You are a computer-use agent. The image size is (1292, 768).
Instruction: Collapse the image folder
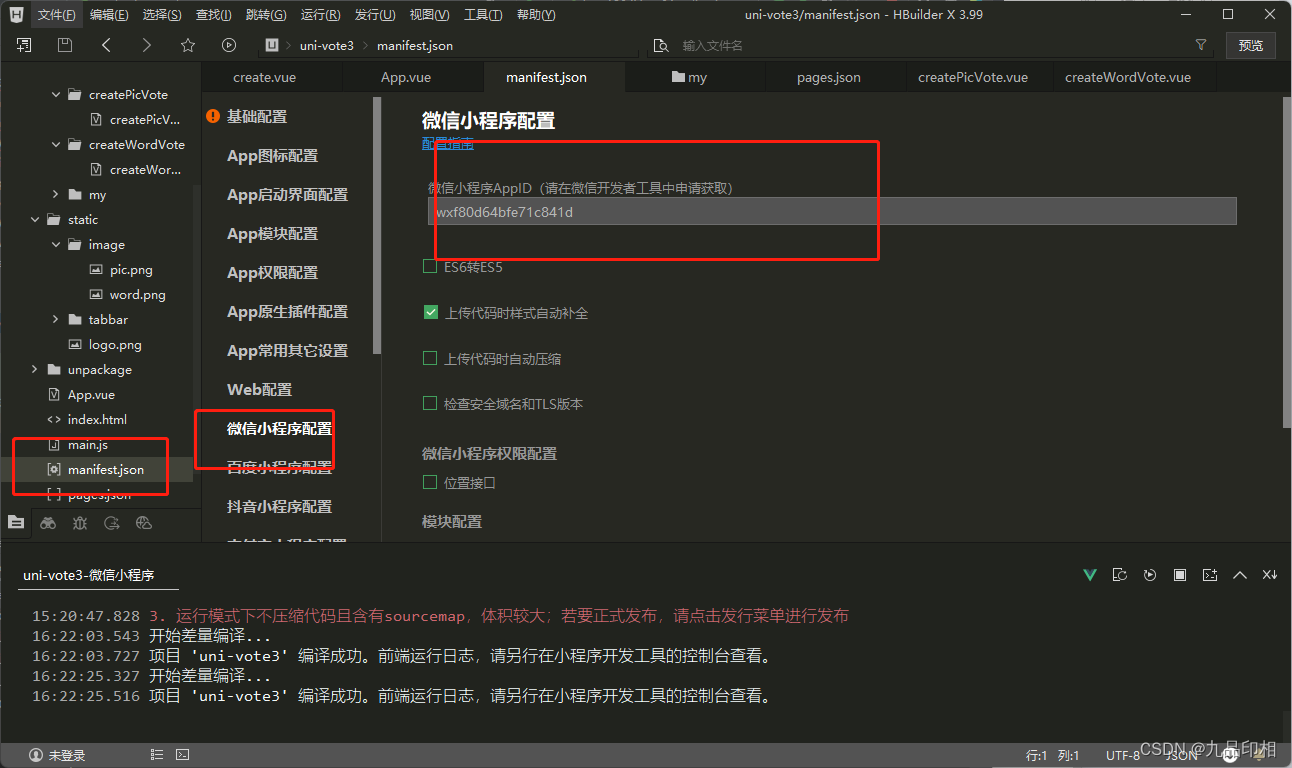click(56, 245)
